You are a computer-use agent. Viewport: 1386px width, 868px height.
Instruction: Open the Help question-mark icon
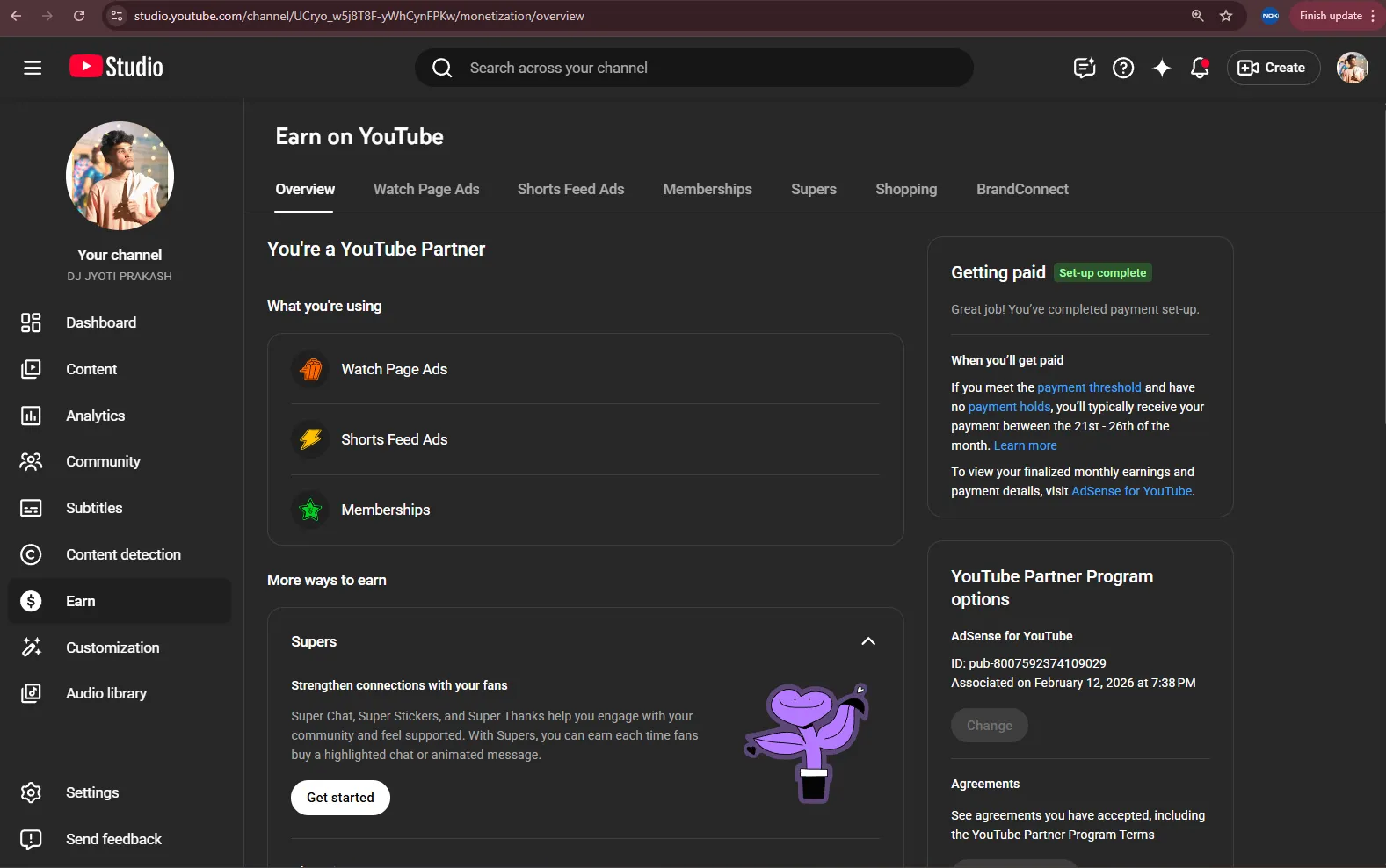[1123, 68]
